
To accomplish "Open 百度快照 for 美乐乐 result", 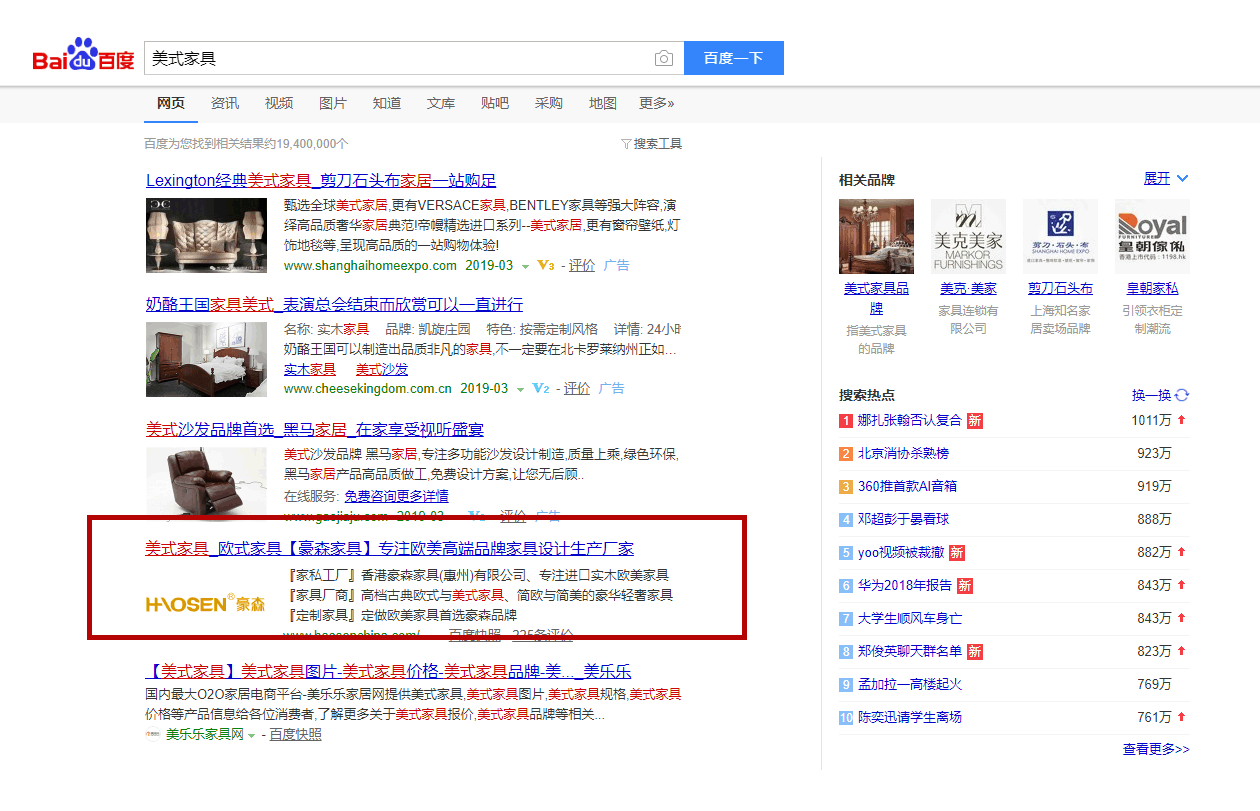I will click(295, 734).
